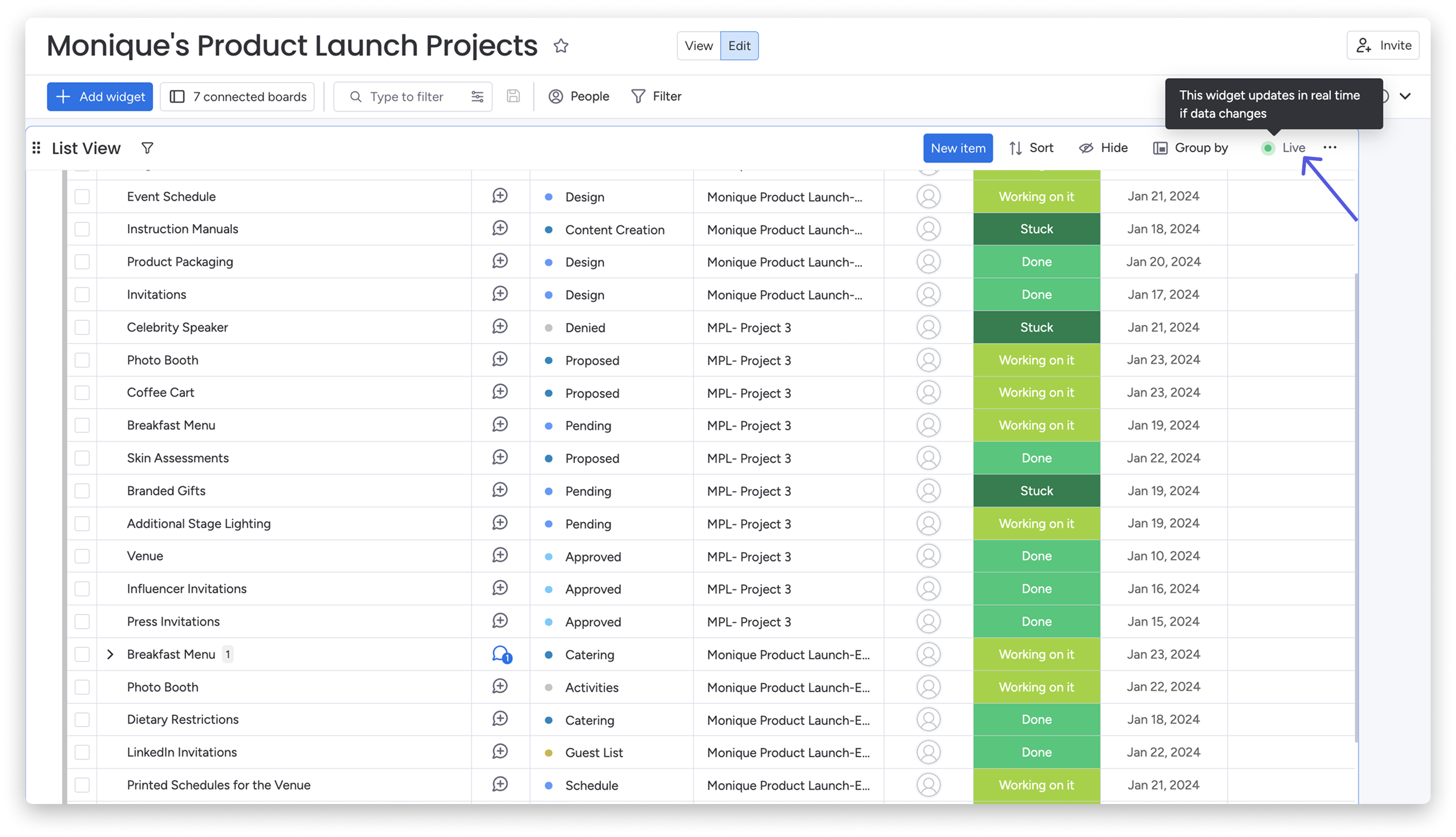The width and height of the screenshot is (1456, 837).
Task: Click the save filter disk icon
Action: [513, 96]
